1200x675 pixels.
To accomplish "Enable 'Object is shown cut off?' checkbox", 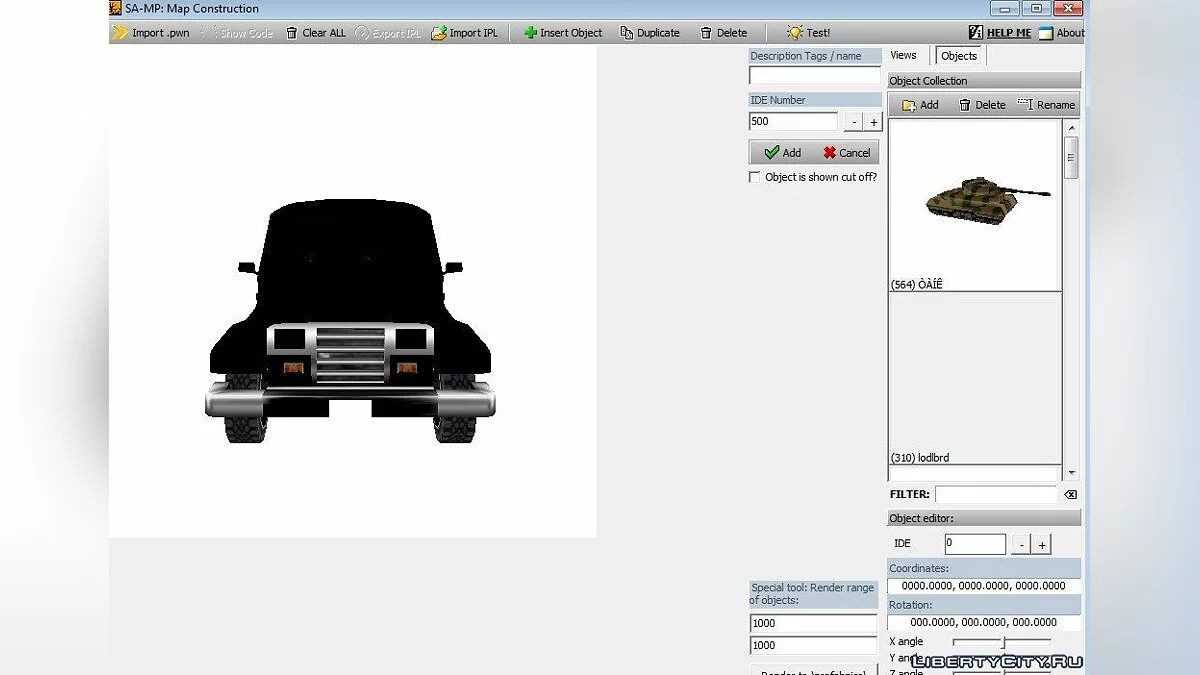I will tap(755, 177).
